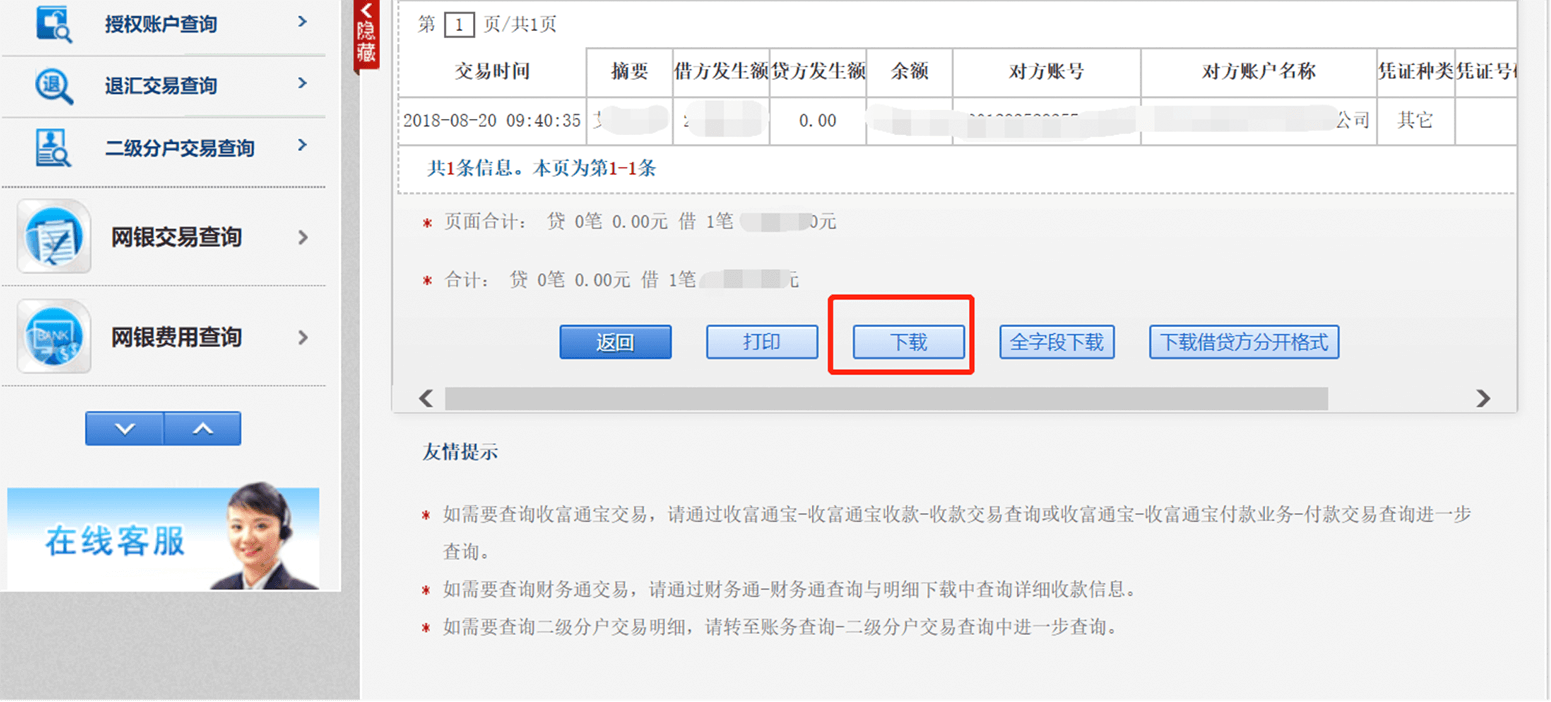1551x702 pixels.
Task: Open the 退汇交易查询 menu item
Action: tap(175, 86)
